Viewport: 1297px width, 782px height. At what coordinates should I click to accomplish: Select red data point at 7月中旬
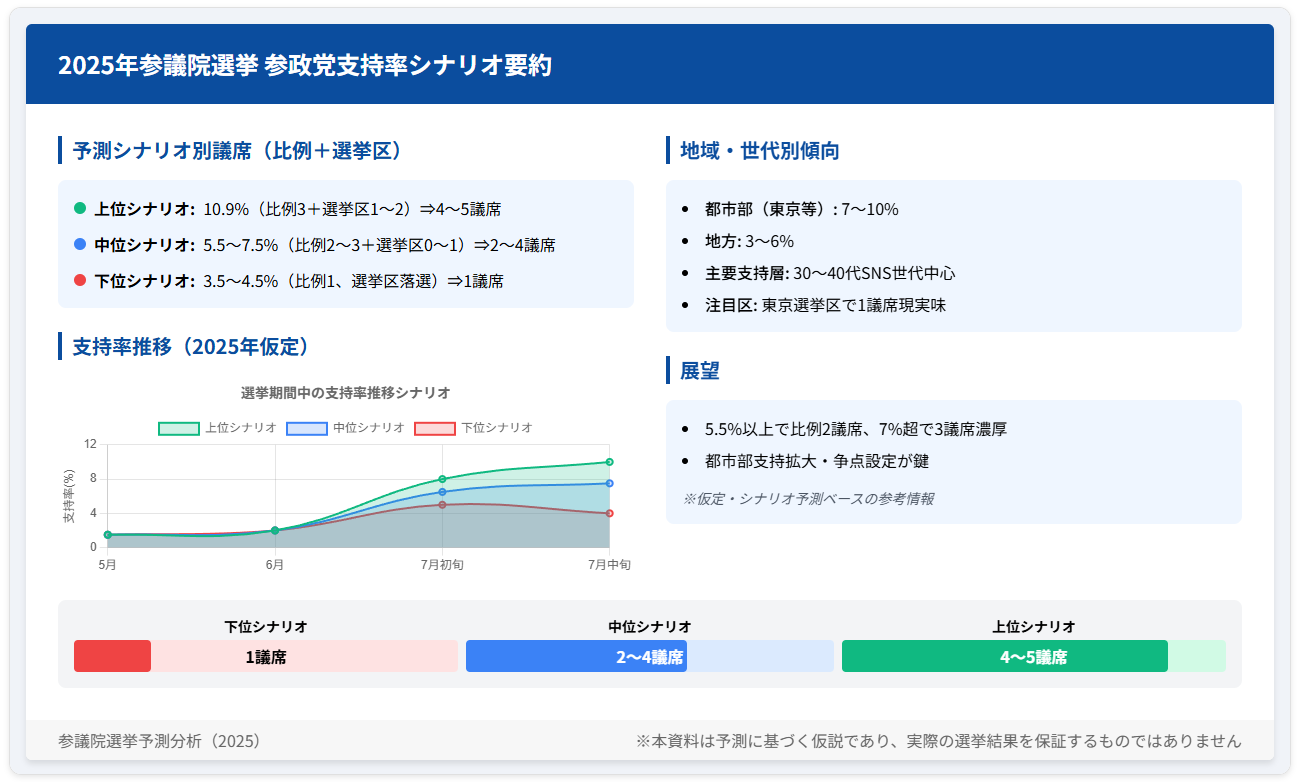(609, 513)
